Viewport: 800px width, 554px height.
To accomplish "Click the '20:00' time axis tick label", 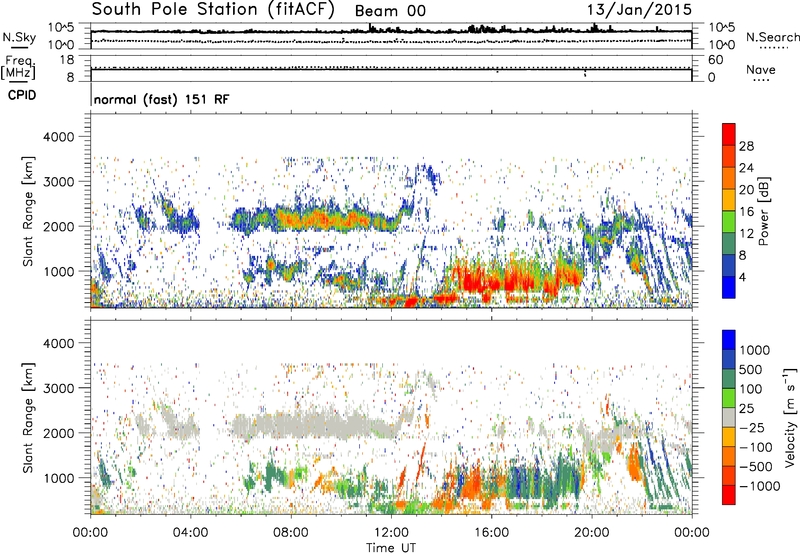I will [592, 533].
